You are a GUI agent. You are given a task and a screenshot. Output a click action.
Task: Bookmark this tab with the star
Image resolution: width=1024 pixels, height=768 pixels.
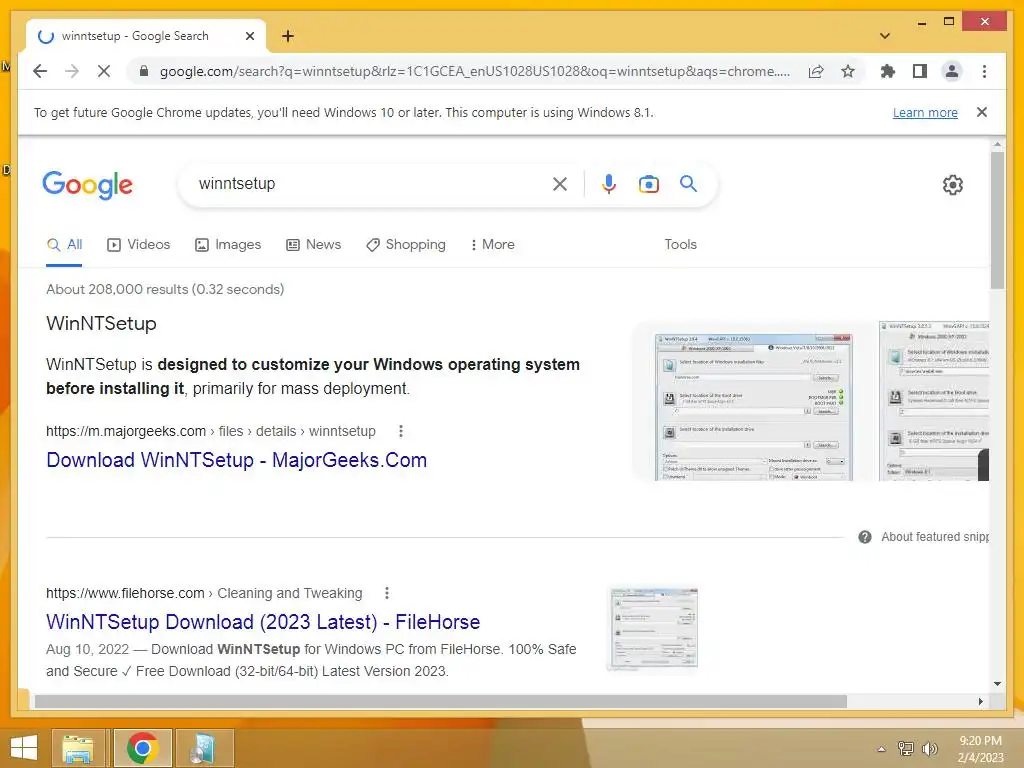pyautogui.click(x=848, y=71)
